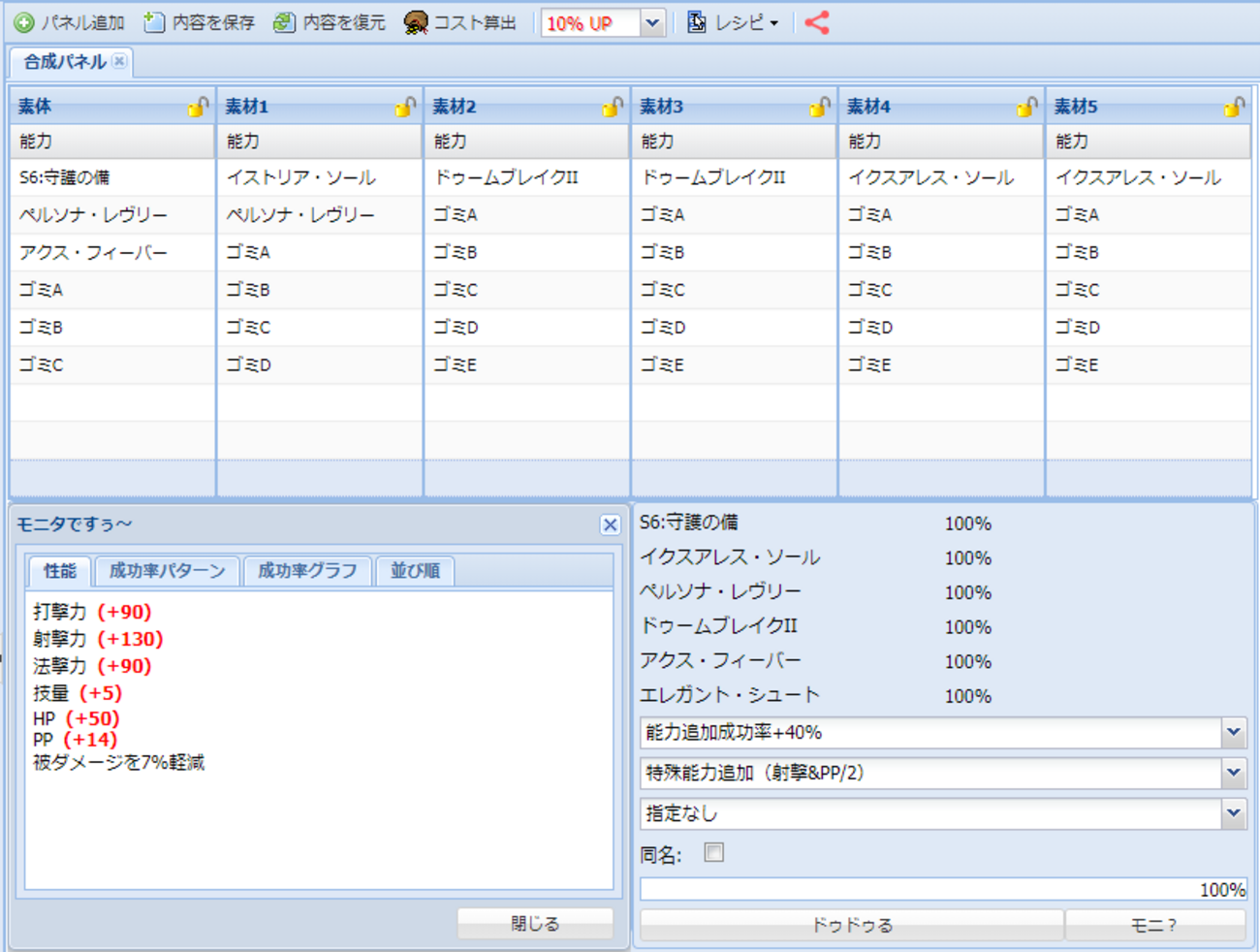
Task: Expand the 10% UP dropdown
Action: click(653, 23)
